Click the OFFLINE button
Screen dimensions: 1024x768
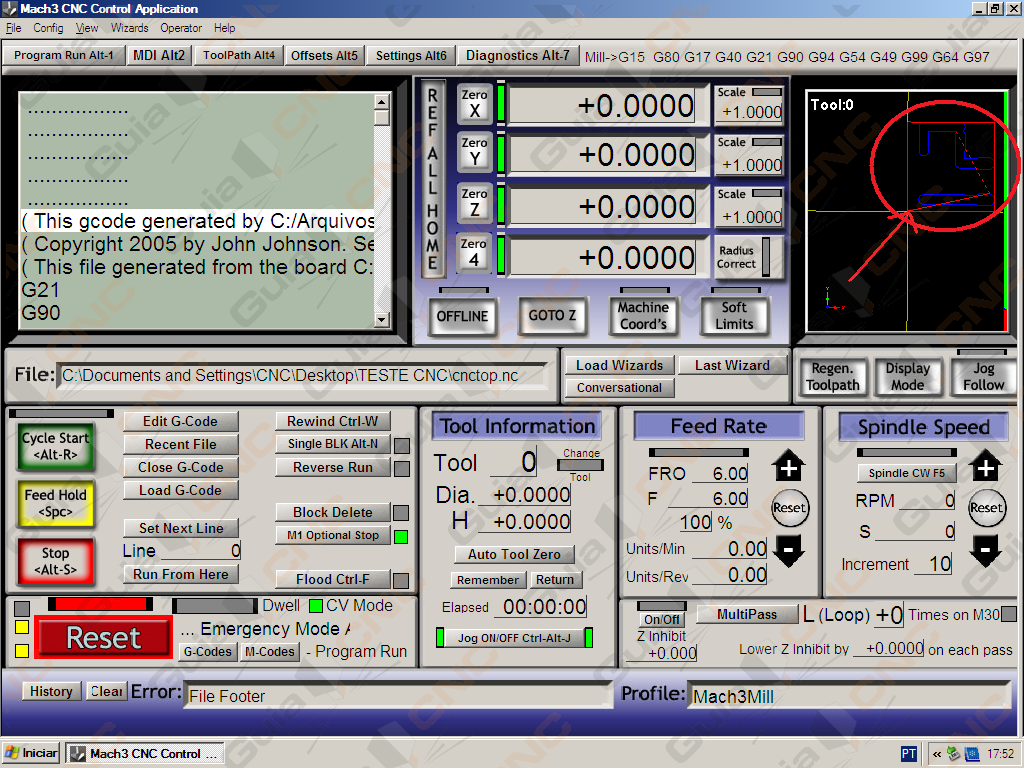click(x=462, y=316)
